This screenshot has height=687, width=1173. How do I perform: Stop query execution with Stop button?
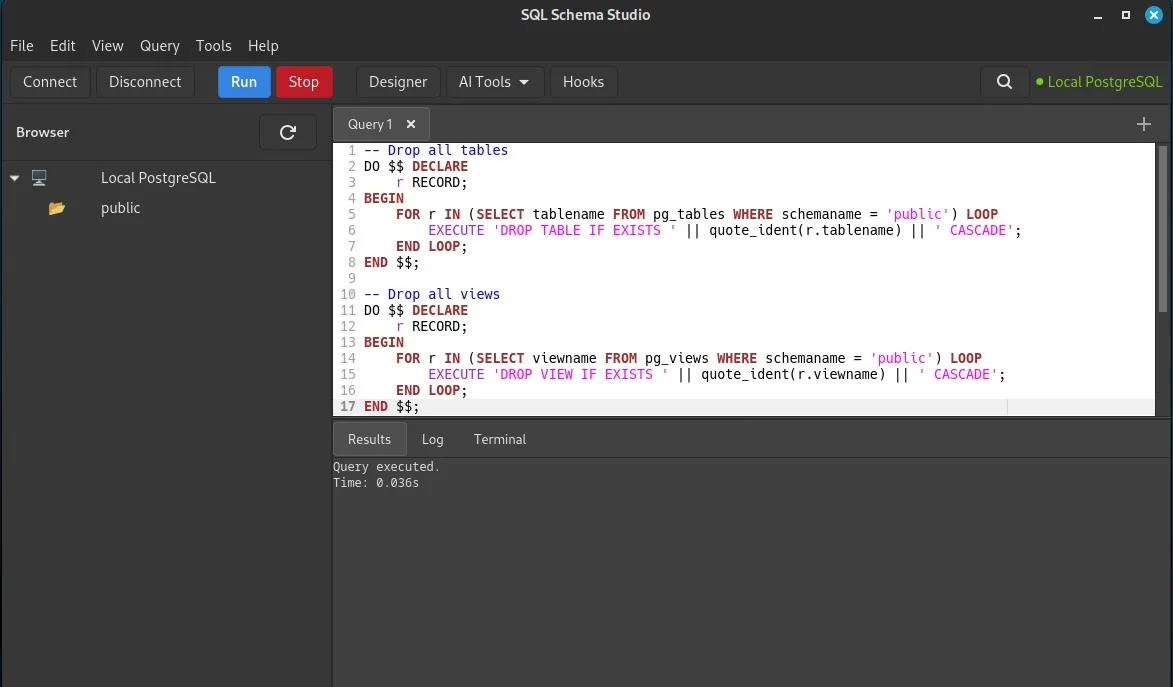[x=304, y=82]
